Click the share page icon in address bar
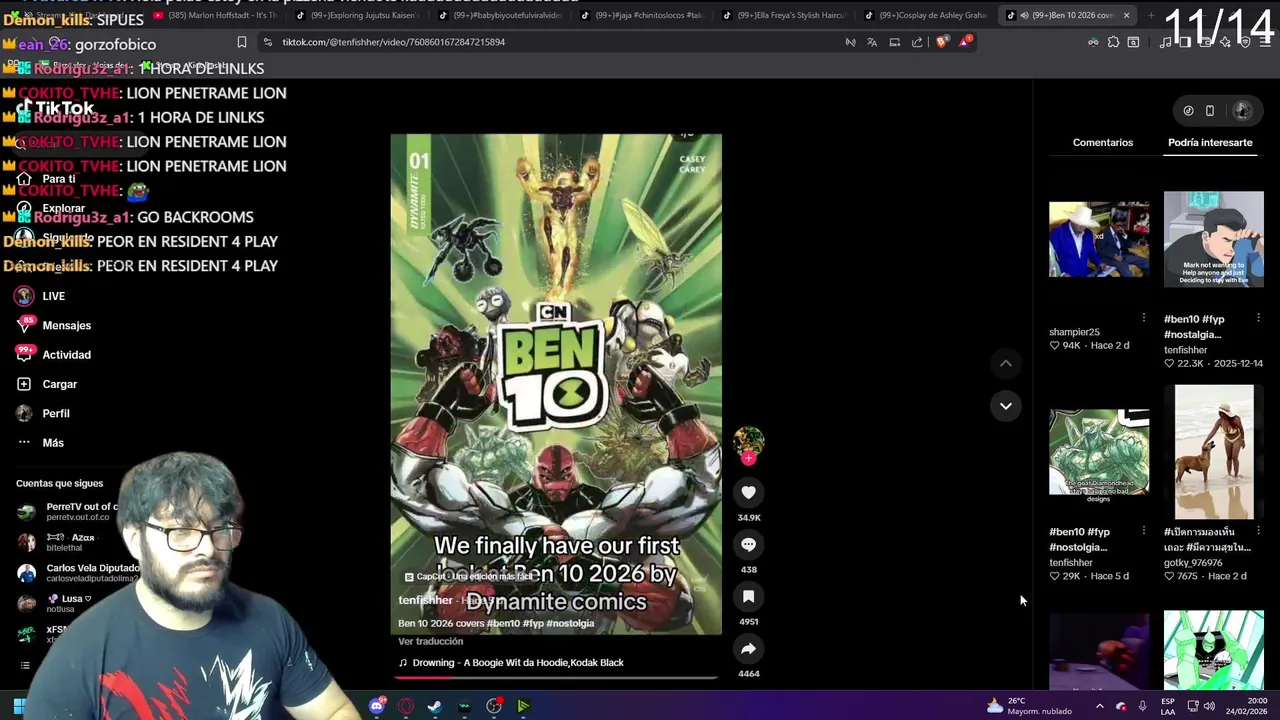The height and width of the screenshot is (720, 1280). coord(917,42)
